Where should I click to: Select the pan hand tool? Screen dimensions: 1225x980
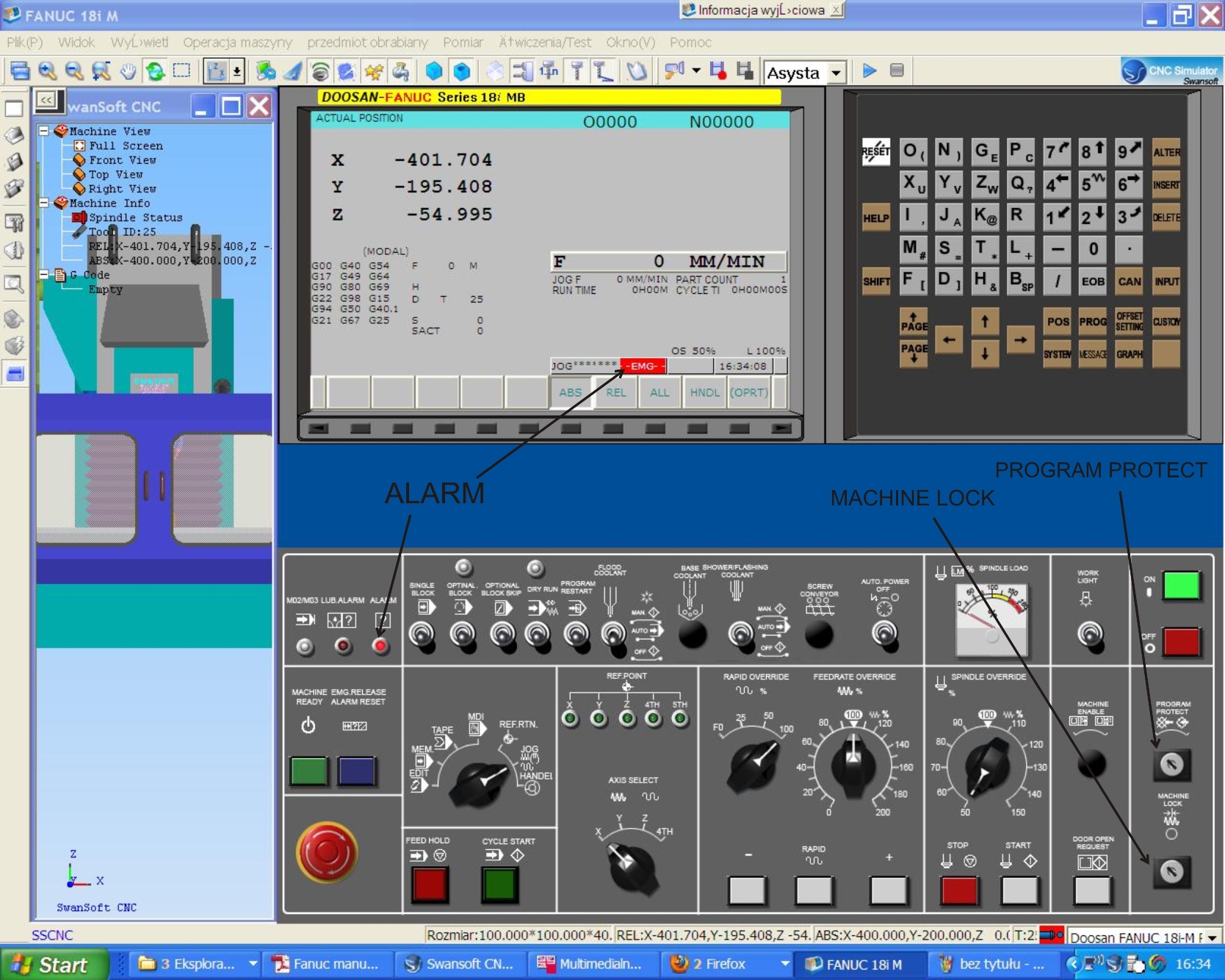coord(128,71)
